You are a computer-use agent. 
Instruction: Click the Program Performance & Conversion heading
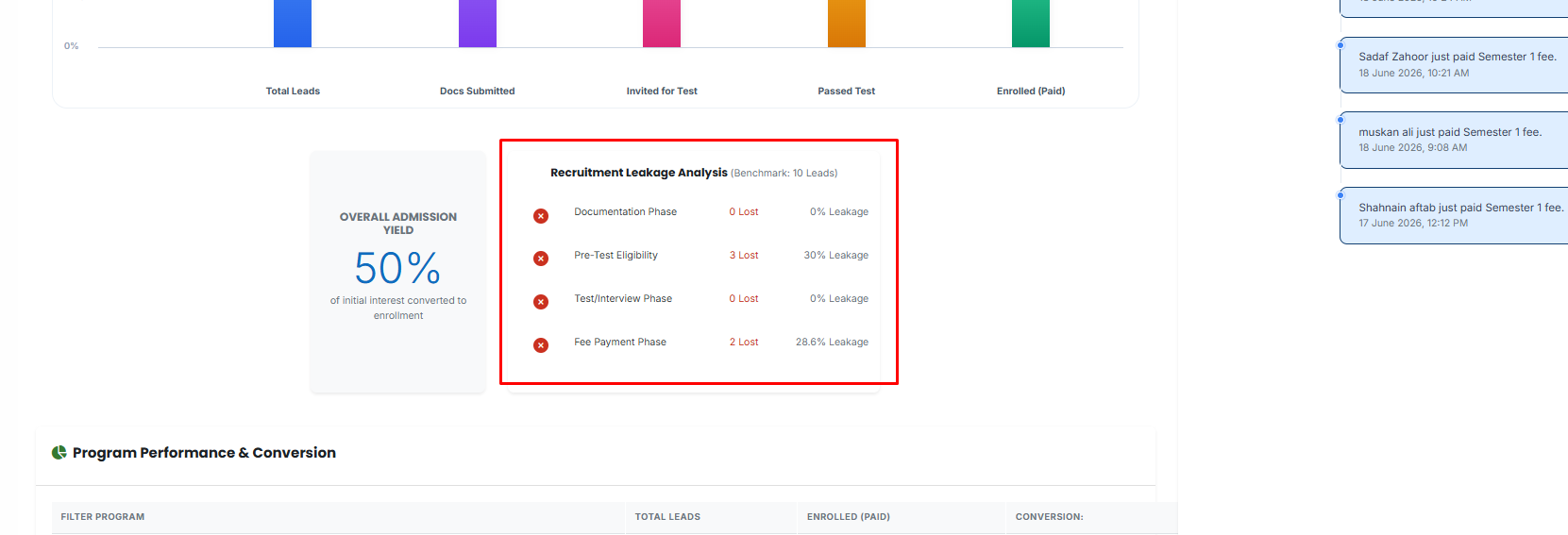pos(204,453)
